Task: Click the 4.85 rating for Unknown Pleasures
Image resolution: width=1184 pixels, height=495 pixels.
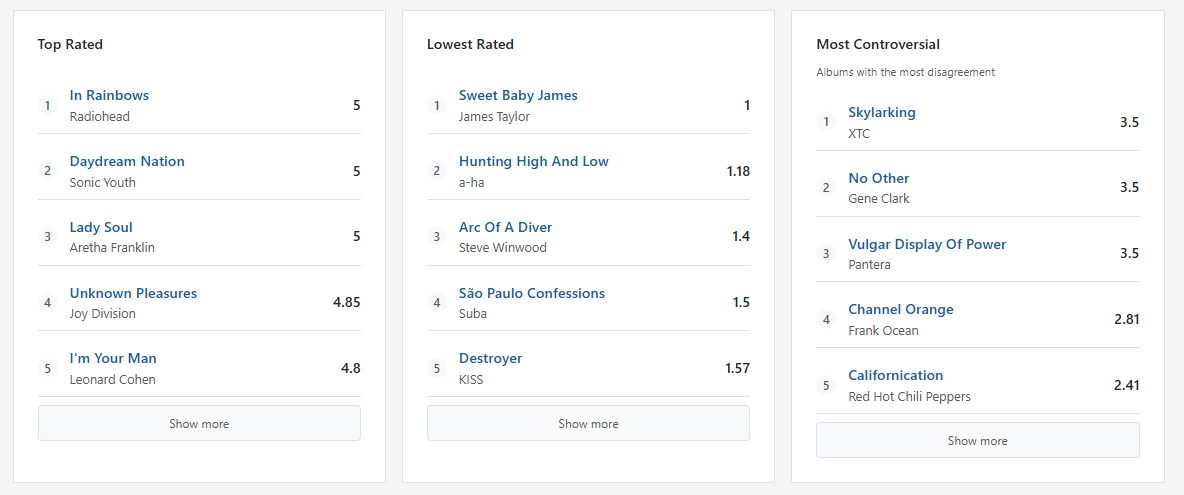Action: click(x=347, y=303)
